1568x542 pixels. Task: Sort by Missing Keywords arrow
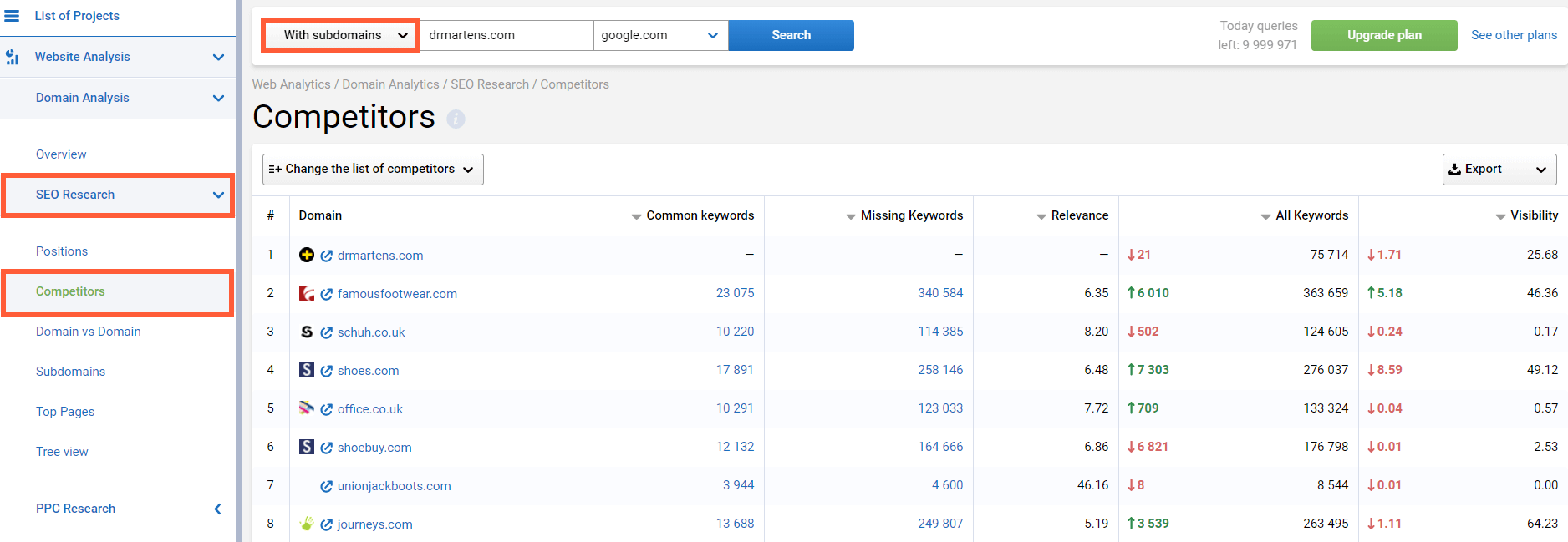coord(851,216)
